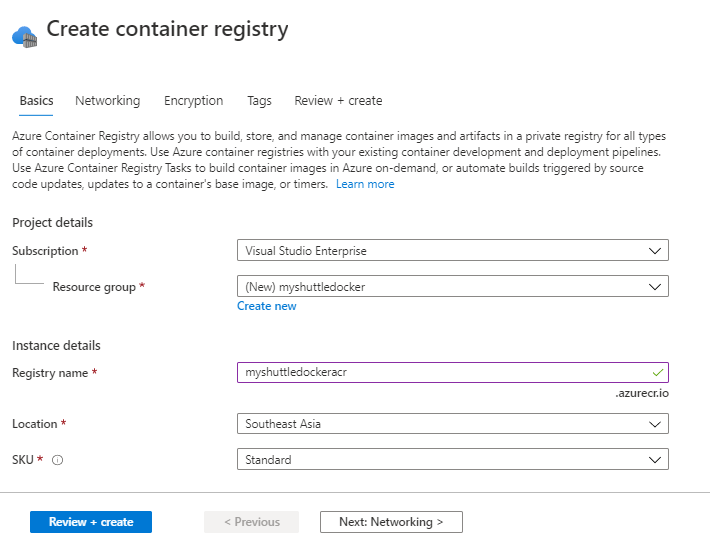Open the Subscription dropdown

click(x=453, y=250)
